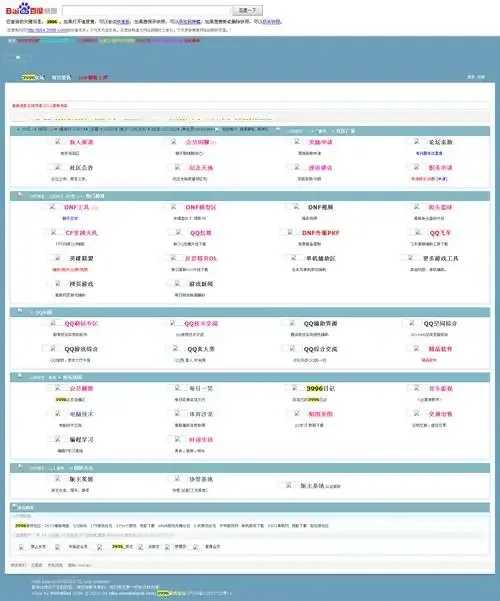Open the QQ综合交流 forum link
The image size is (500, 601).
click(321, 349)
